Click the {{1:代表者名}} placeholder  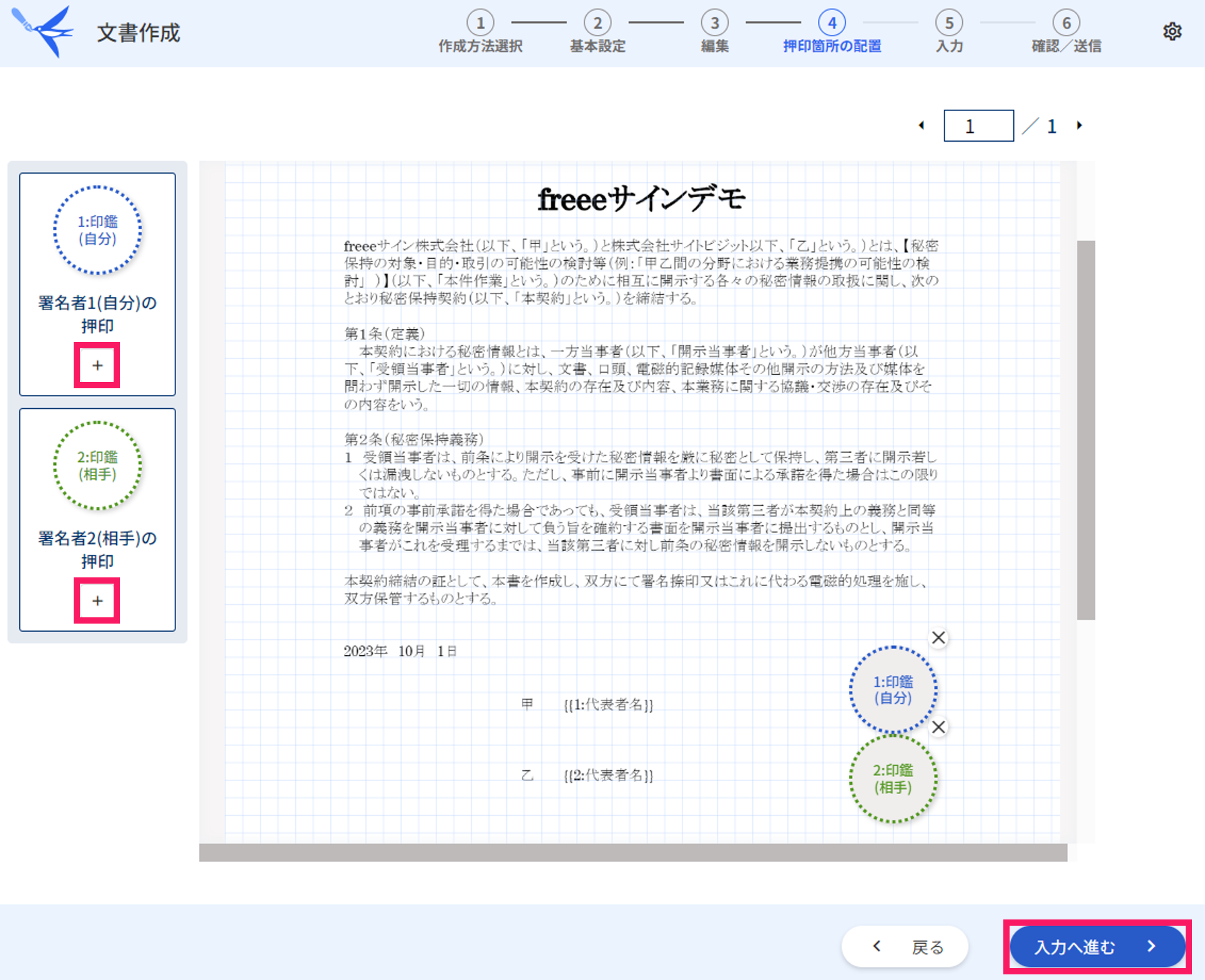click(608, 705)
